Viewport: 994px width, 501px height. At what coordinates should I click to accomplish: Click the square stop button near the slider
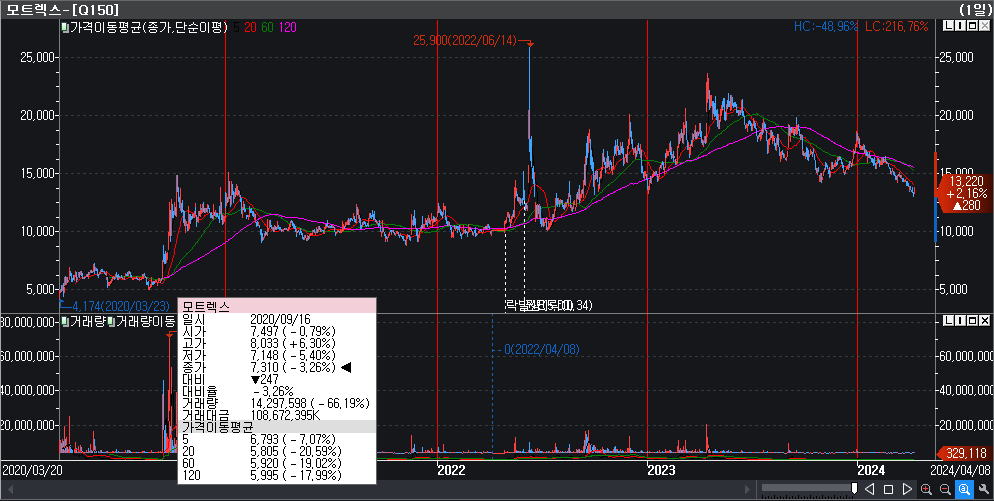[x=888, y=489]
